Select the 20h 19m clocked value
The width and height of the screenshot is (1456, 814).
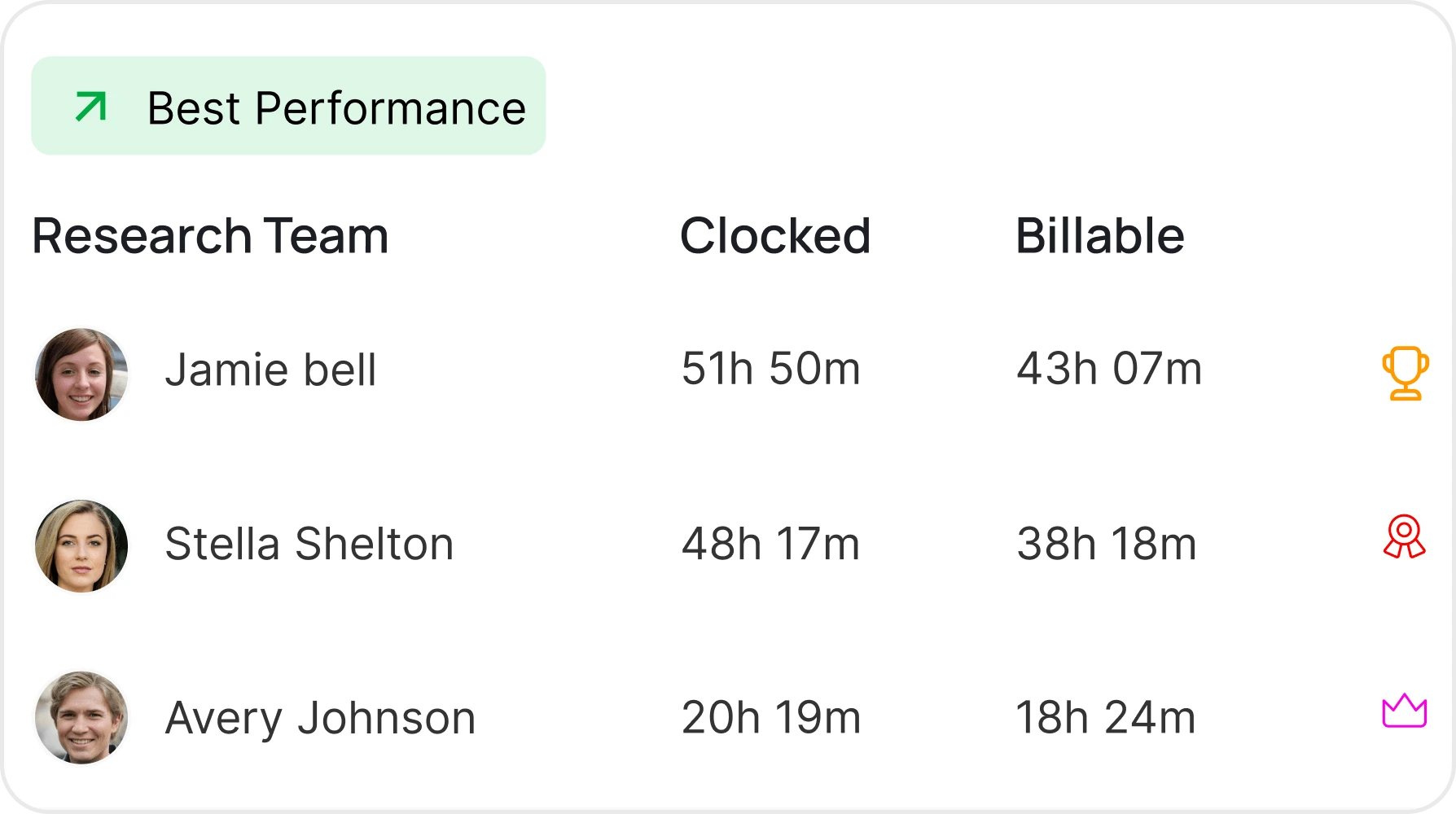point(770,718)
